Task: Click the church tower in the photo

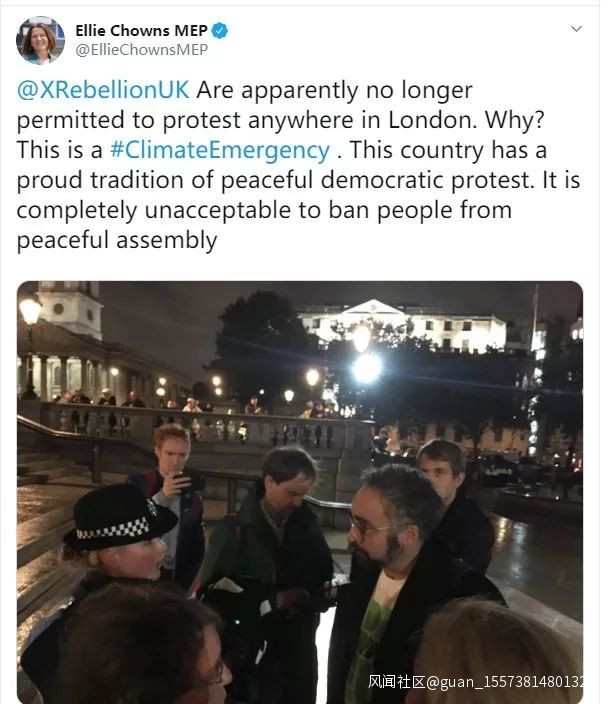Action: [x=70, y=308]
